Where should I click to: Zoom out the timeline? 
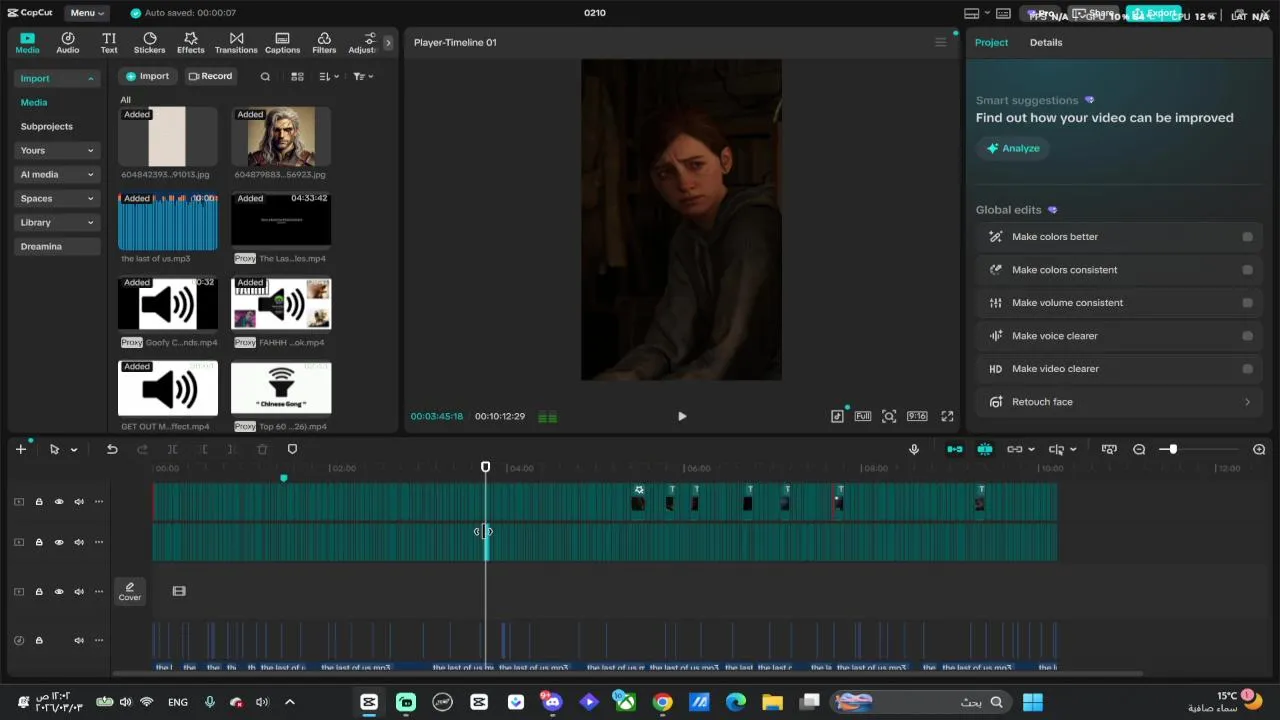1139,449
